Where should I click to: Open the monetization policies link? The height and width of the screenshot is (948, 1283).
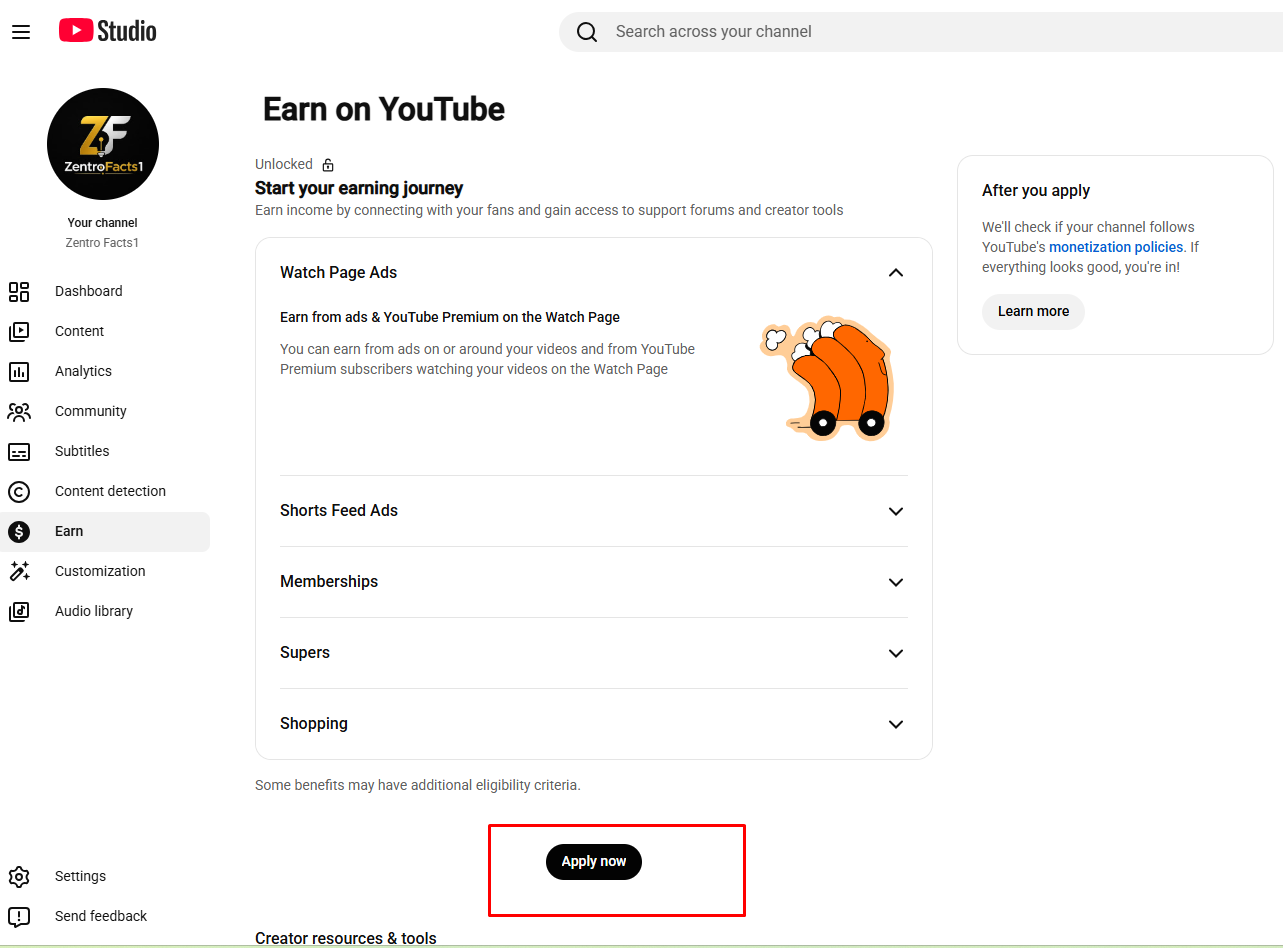pos(1116,247)
